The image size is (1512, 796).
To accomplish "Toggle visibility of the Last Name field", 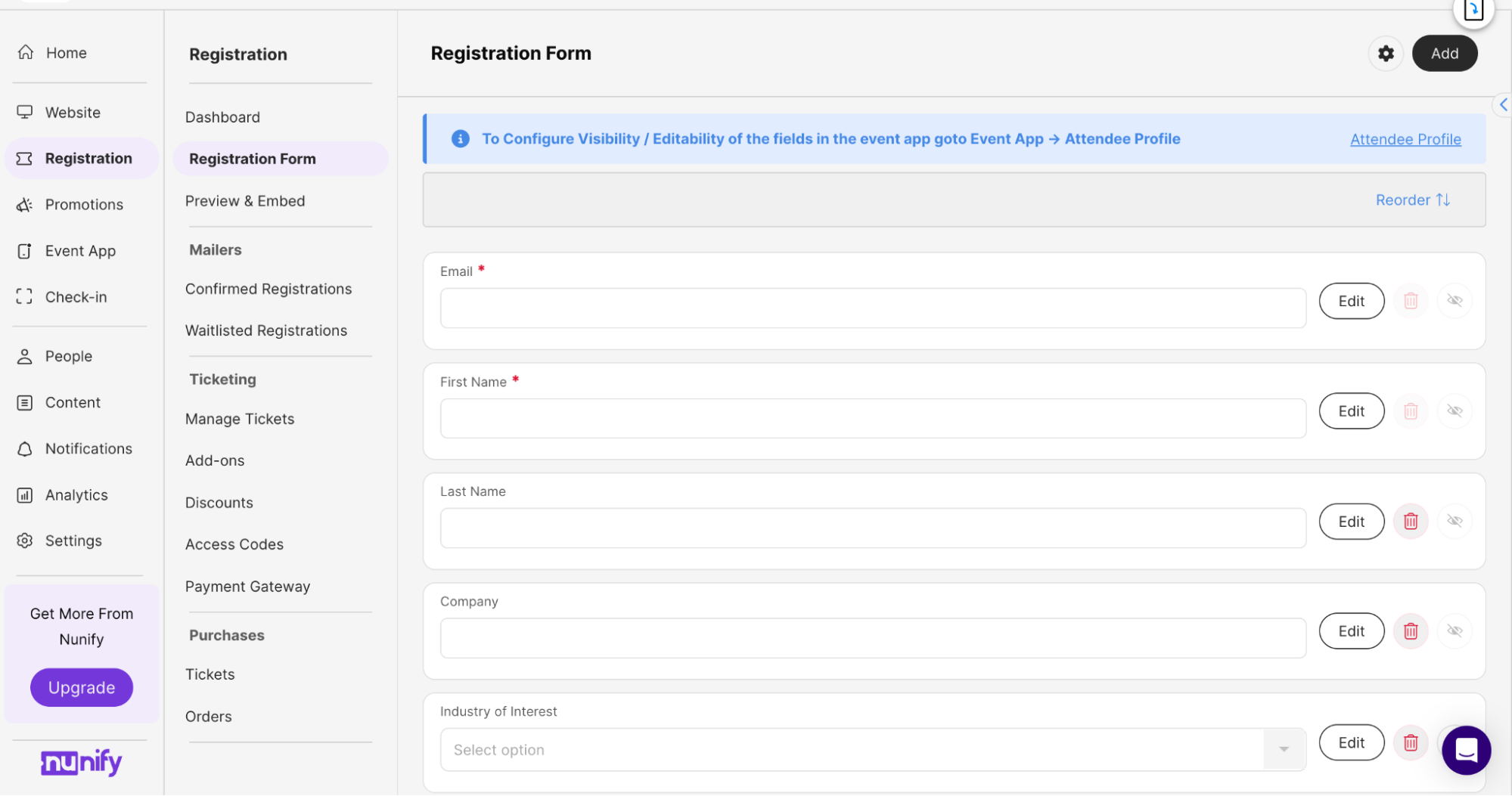I will tap(1455, 522).
